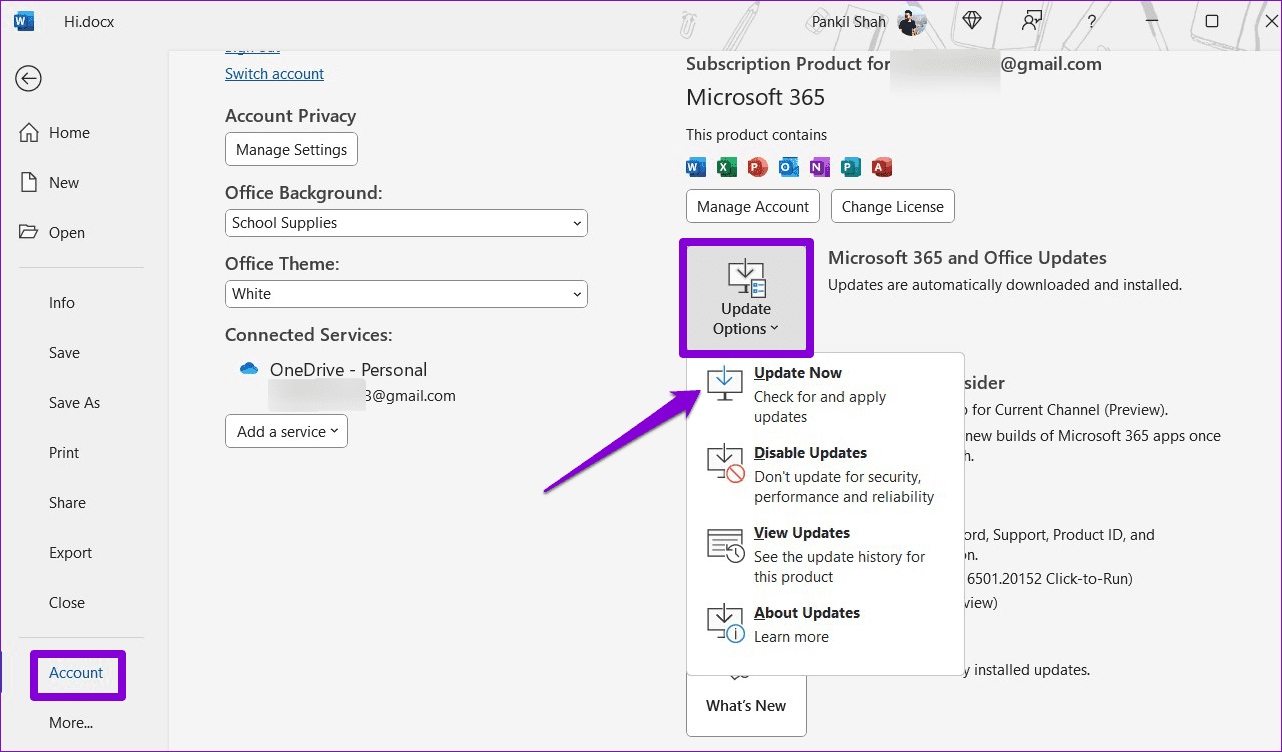
Task: Open the Office Background dropdown
Action: tap(406, 223)
